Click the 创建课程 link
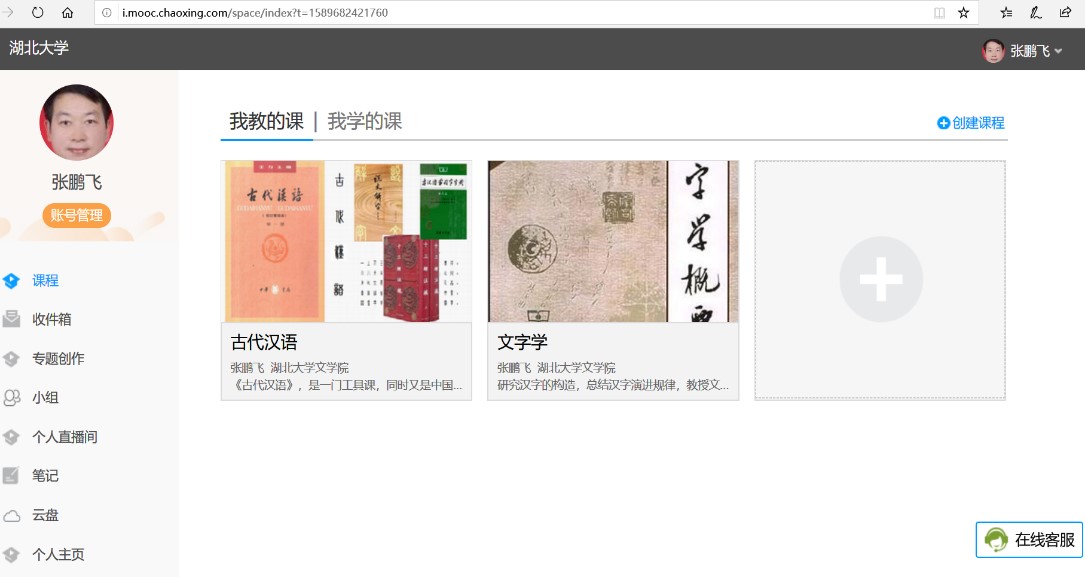The height and width of the screenshot is (577, 1085). pos(970,123)
